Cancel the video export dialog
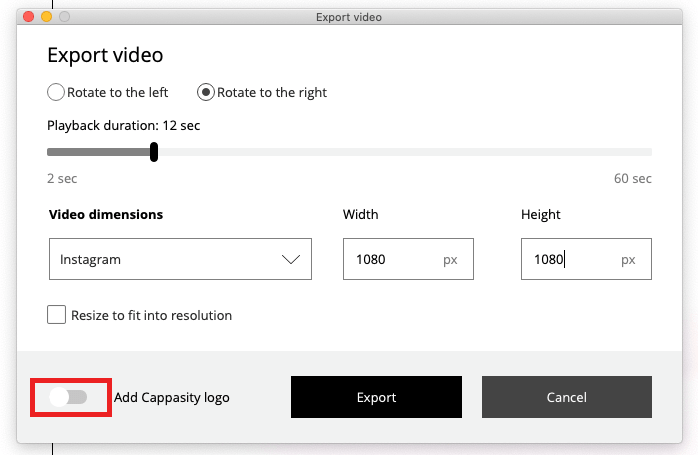 click(567, 397)
